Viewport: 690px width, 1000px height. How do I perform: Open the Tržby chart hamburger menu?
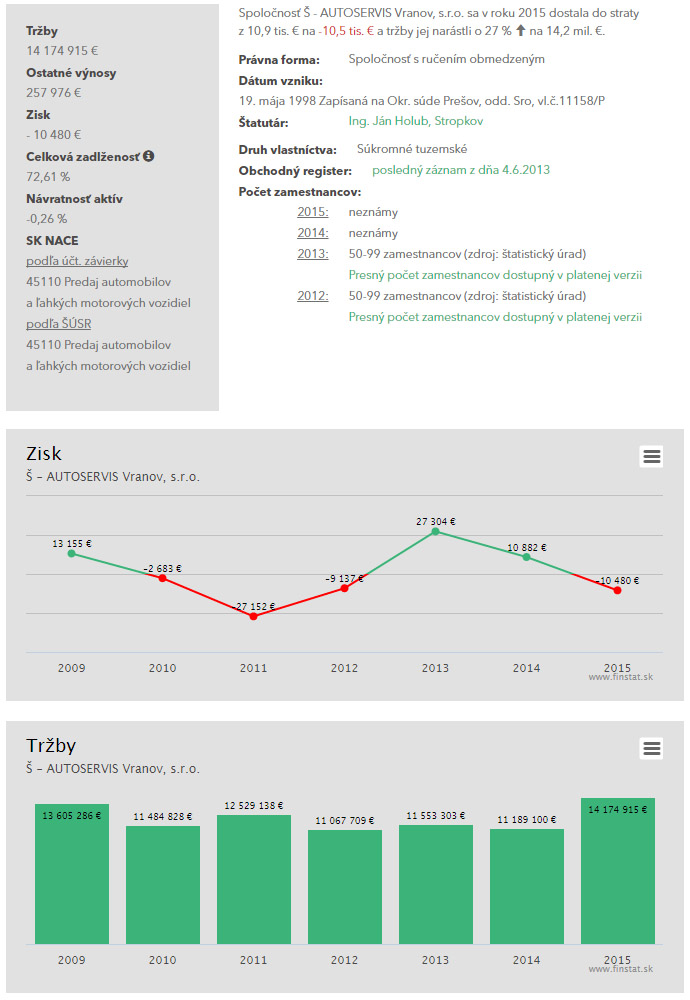click(651, 748)
